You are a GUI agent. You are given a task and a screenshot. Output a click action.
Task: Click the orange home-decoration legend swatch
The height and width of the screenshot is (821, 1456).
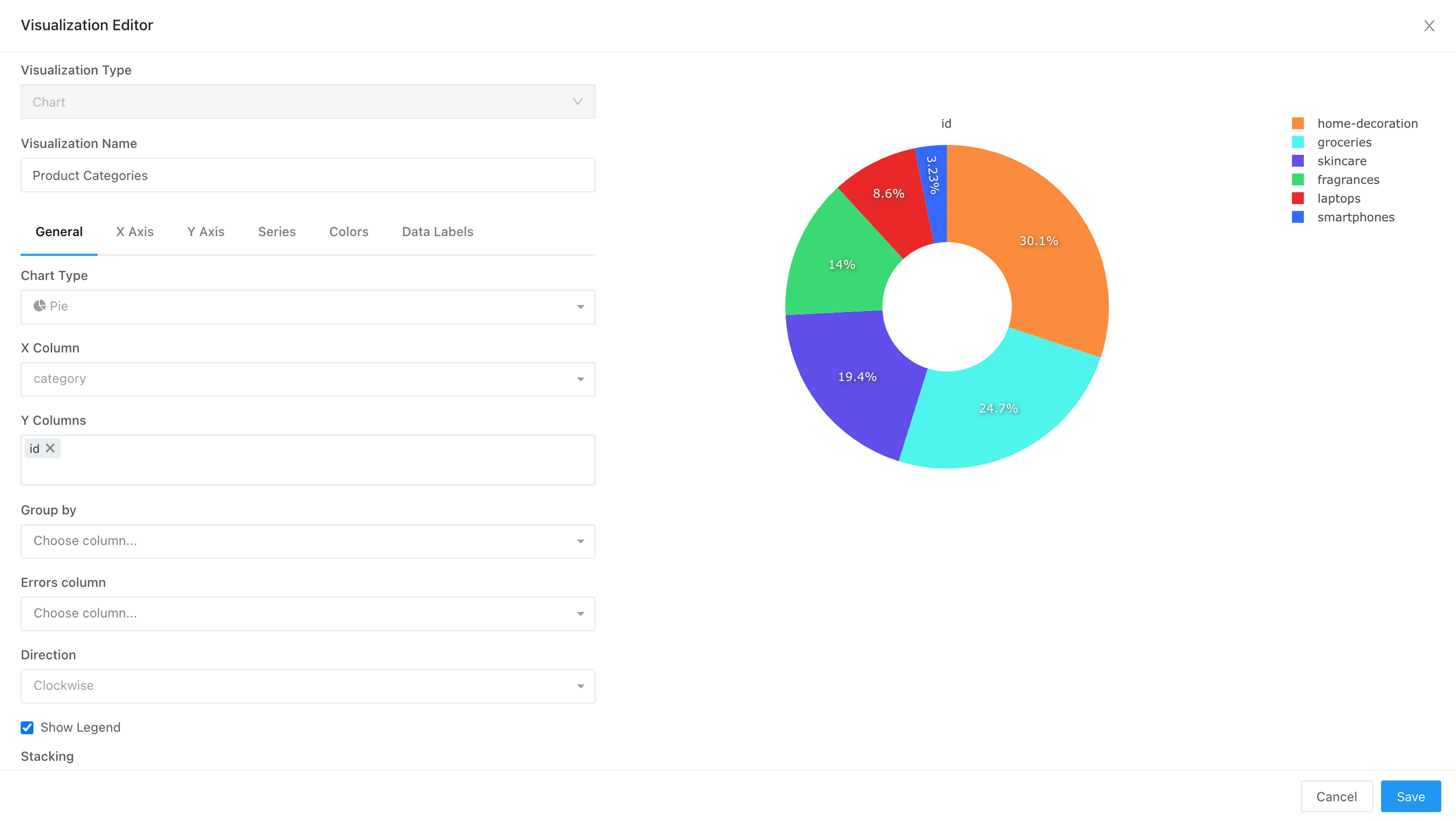pyautogui.click(x=1298, y=123)
